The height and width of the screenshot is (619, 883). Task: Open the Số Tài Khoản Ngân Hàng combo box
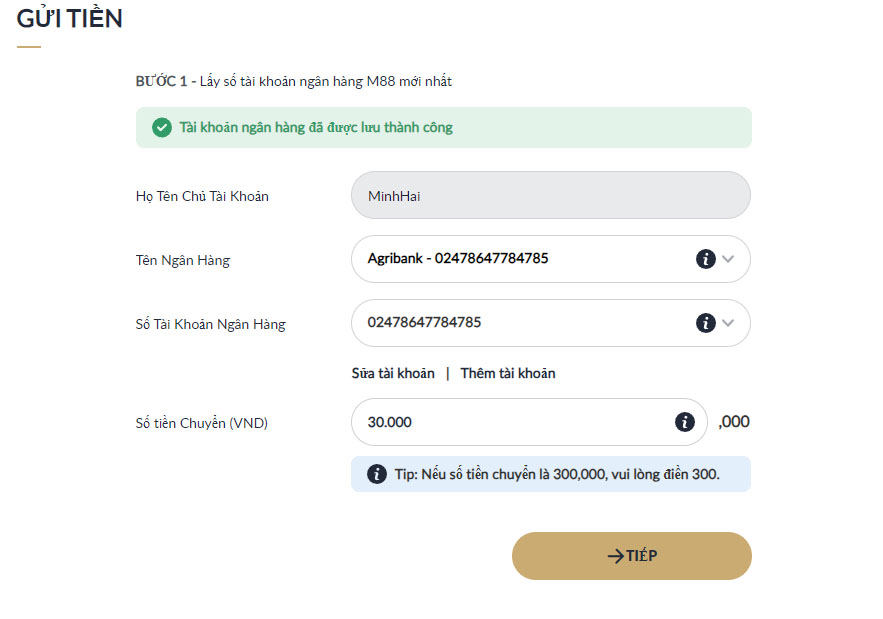pyautogui.click(x=520, y=323)
